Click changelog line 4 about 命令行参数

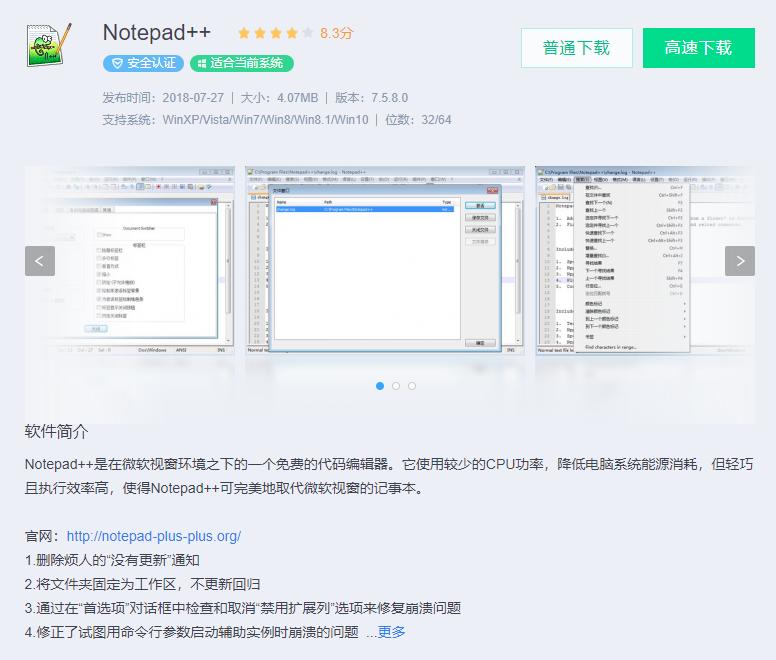click(x=192, y=632)
